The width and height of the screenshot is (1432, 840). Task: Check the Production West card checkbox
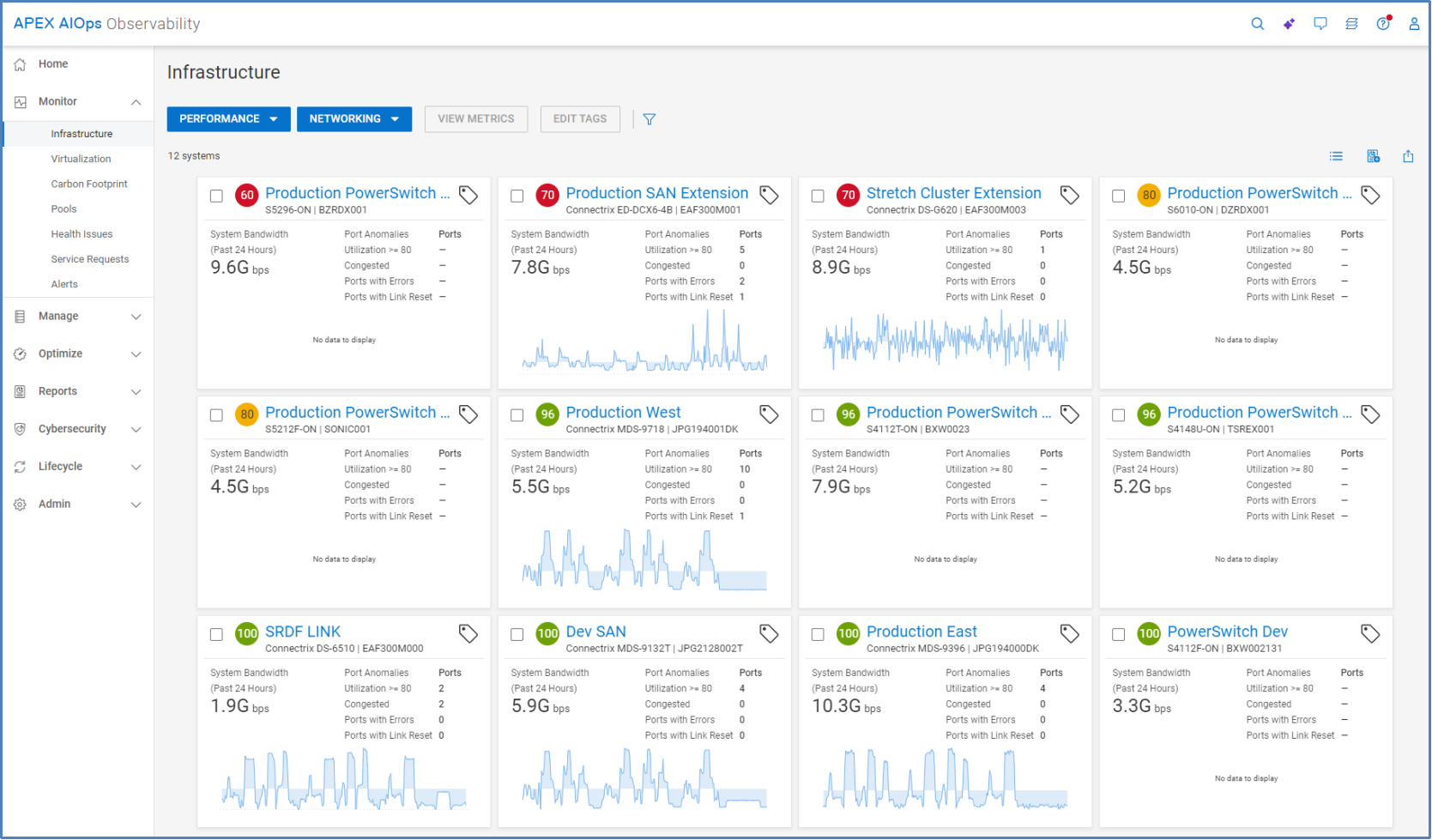(517, 415)
